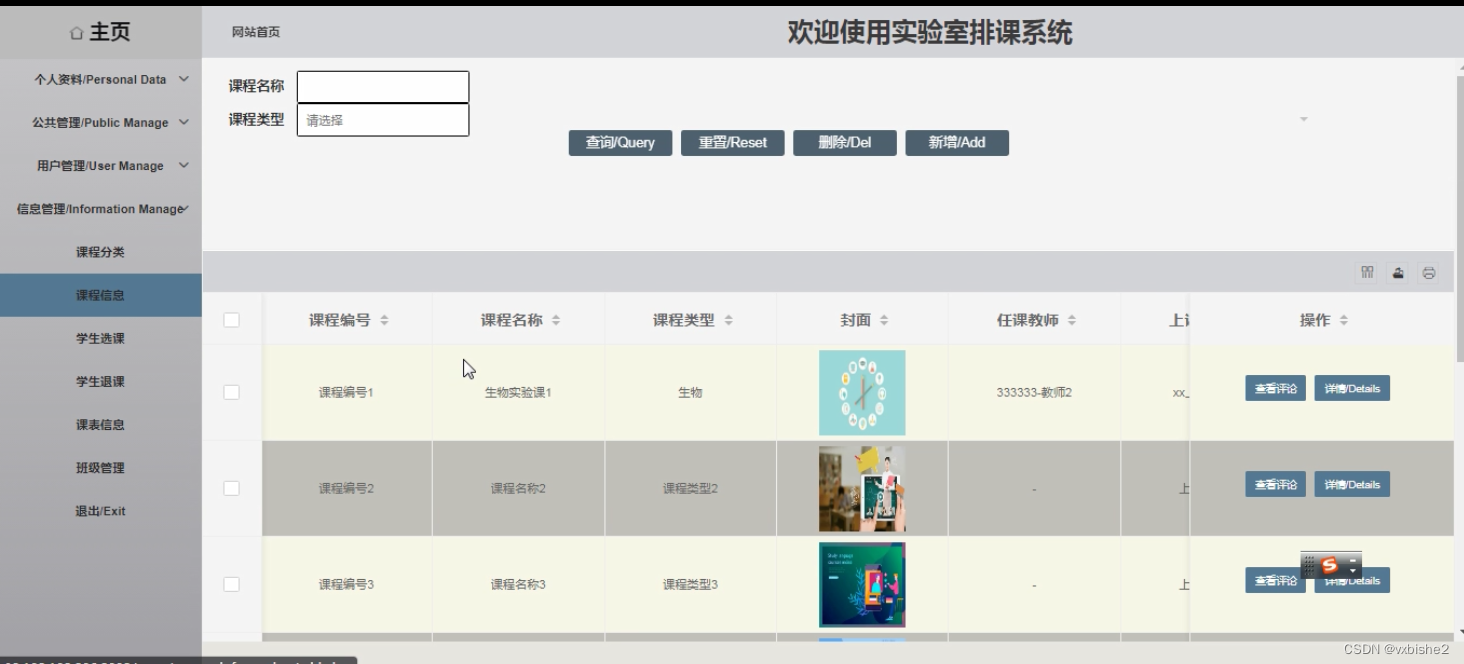1464x664 pixels.
Task: Click the 新增/Add button
Action: [957, 143]
